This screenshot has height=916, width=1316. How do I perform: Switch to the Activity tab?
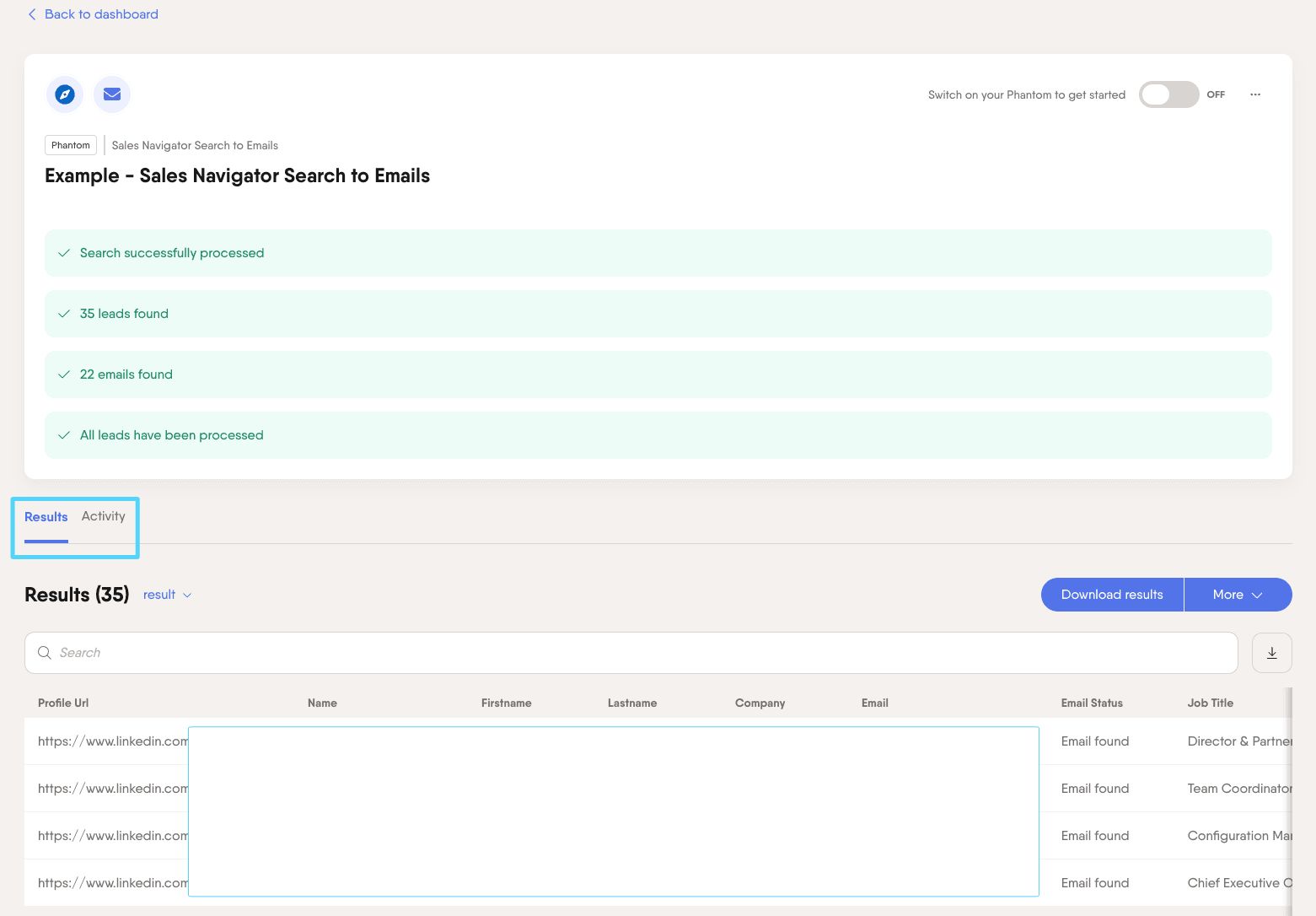click(x=104, y=516)
